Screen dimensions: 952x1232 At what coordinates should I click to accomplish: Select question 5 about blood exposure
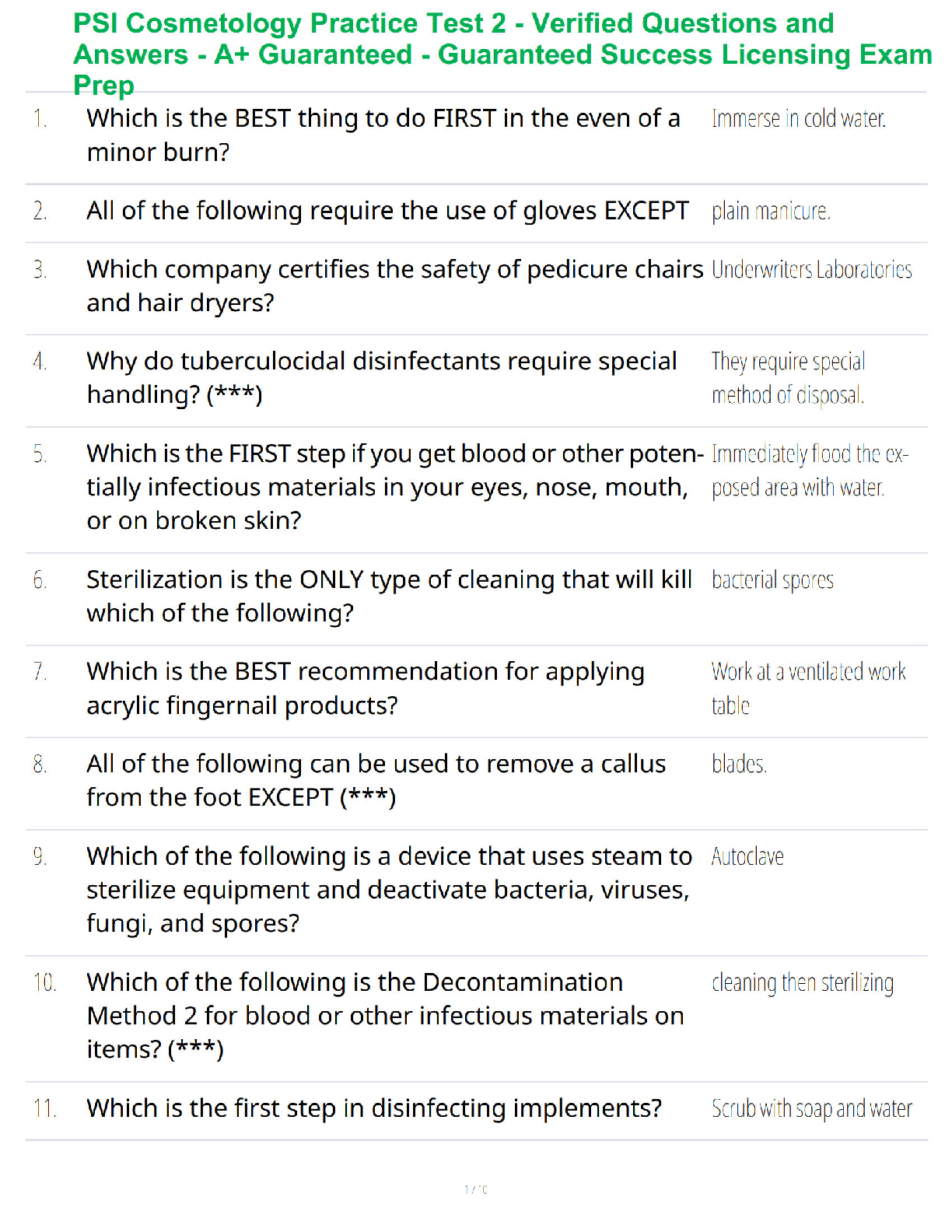click(395, 487)
